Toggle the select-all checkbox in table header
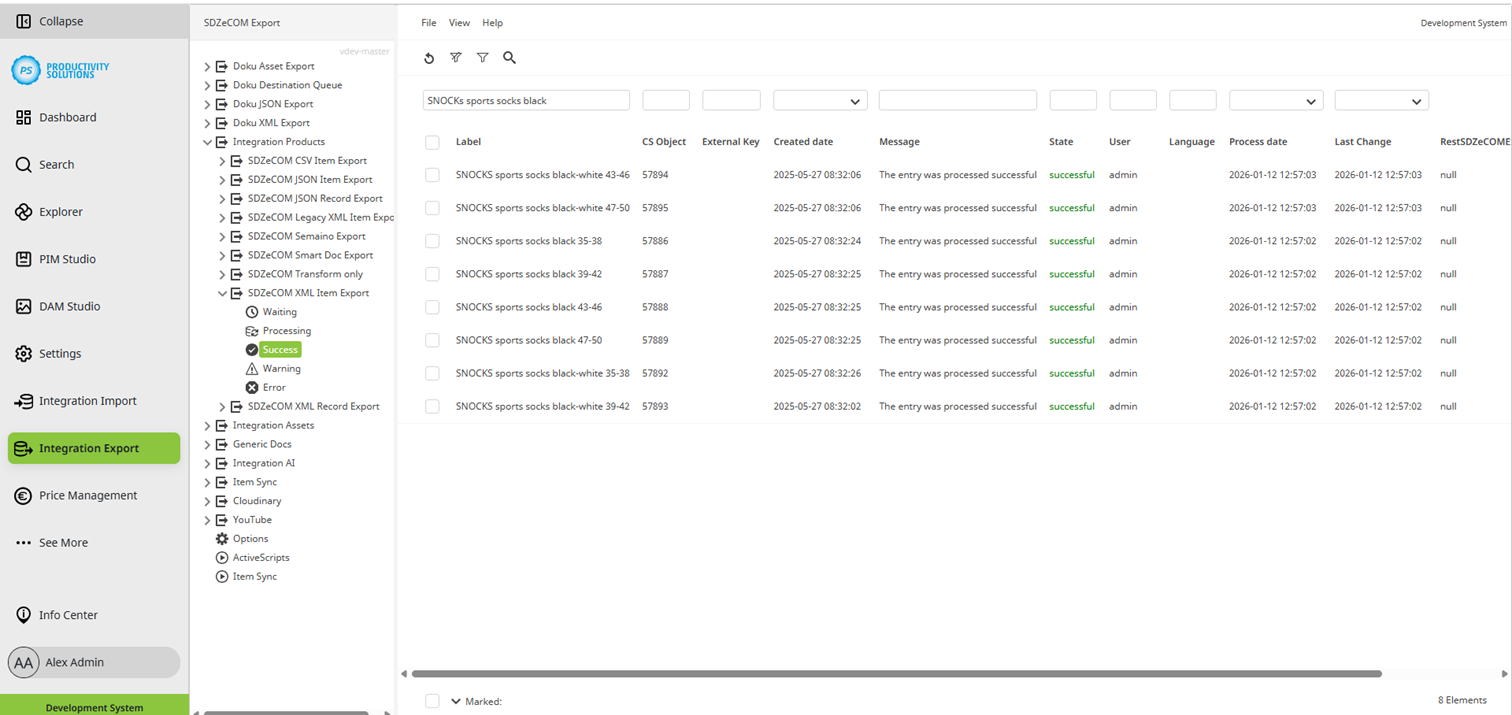1512x715 pixels. [432, 142]
